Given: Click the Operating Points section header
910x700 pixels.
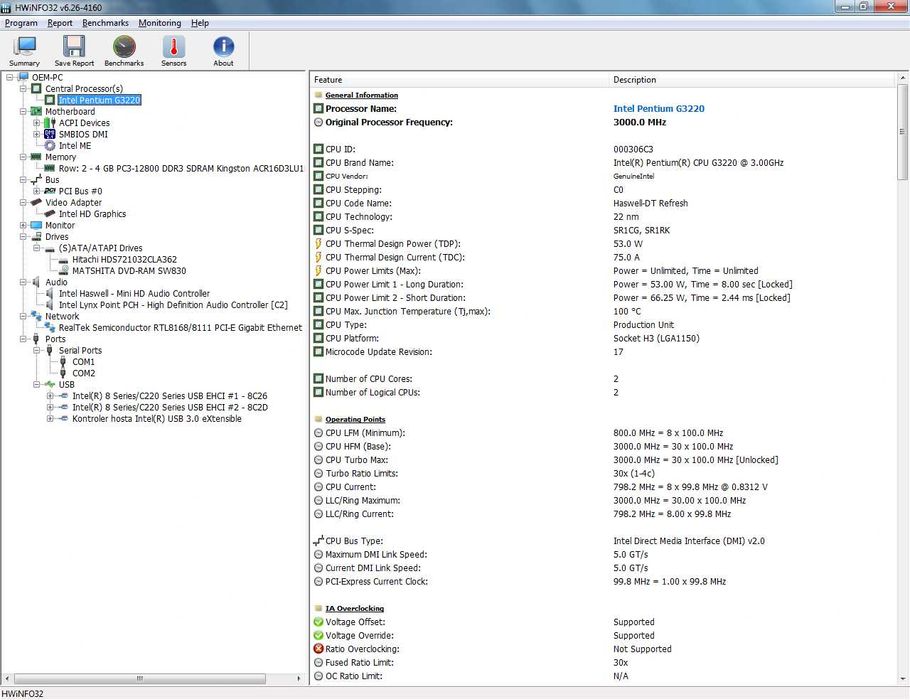Looking at the screenshot, I should (355, 419).
